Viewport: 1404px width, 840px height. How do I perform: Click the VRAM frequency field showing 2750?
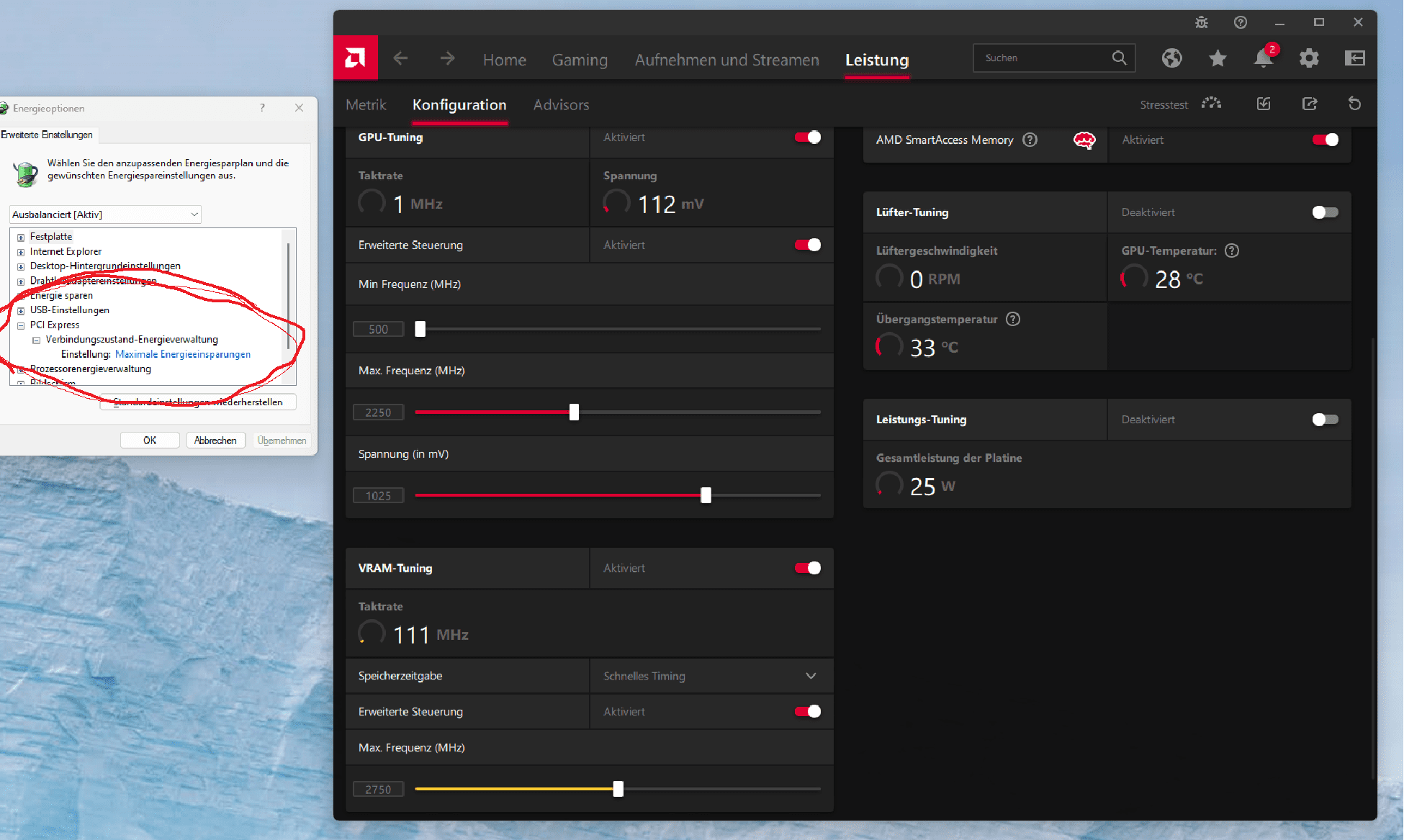point(378,789)
